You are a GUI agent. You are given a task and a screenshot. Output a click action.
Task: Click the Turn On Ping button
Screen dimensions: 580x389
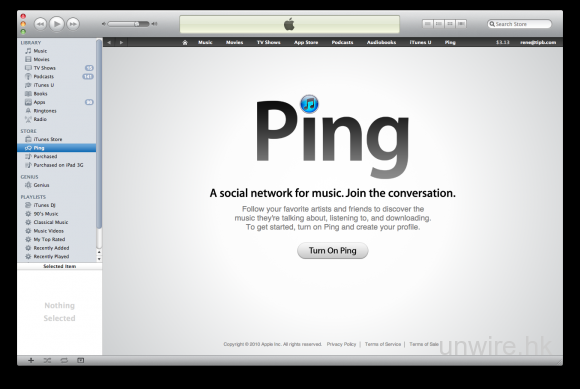[333, 251]
